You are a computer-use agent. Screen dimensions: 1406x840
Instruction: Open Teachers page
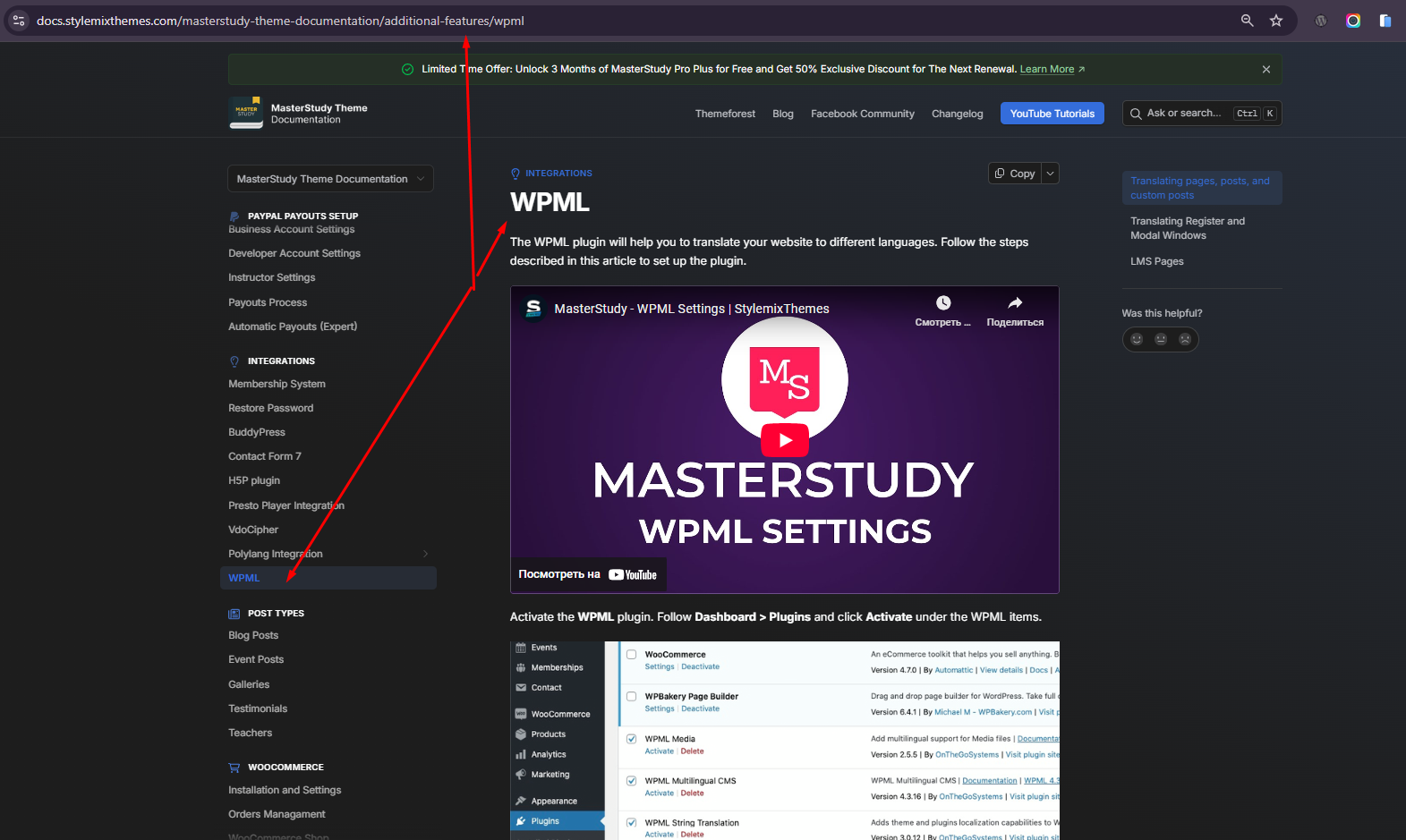point(250,733)
